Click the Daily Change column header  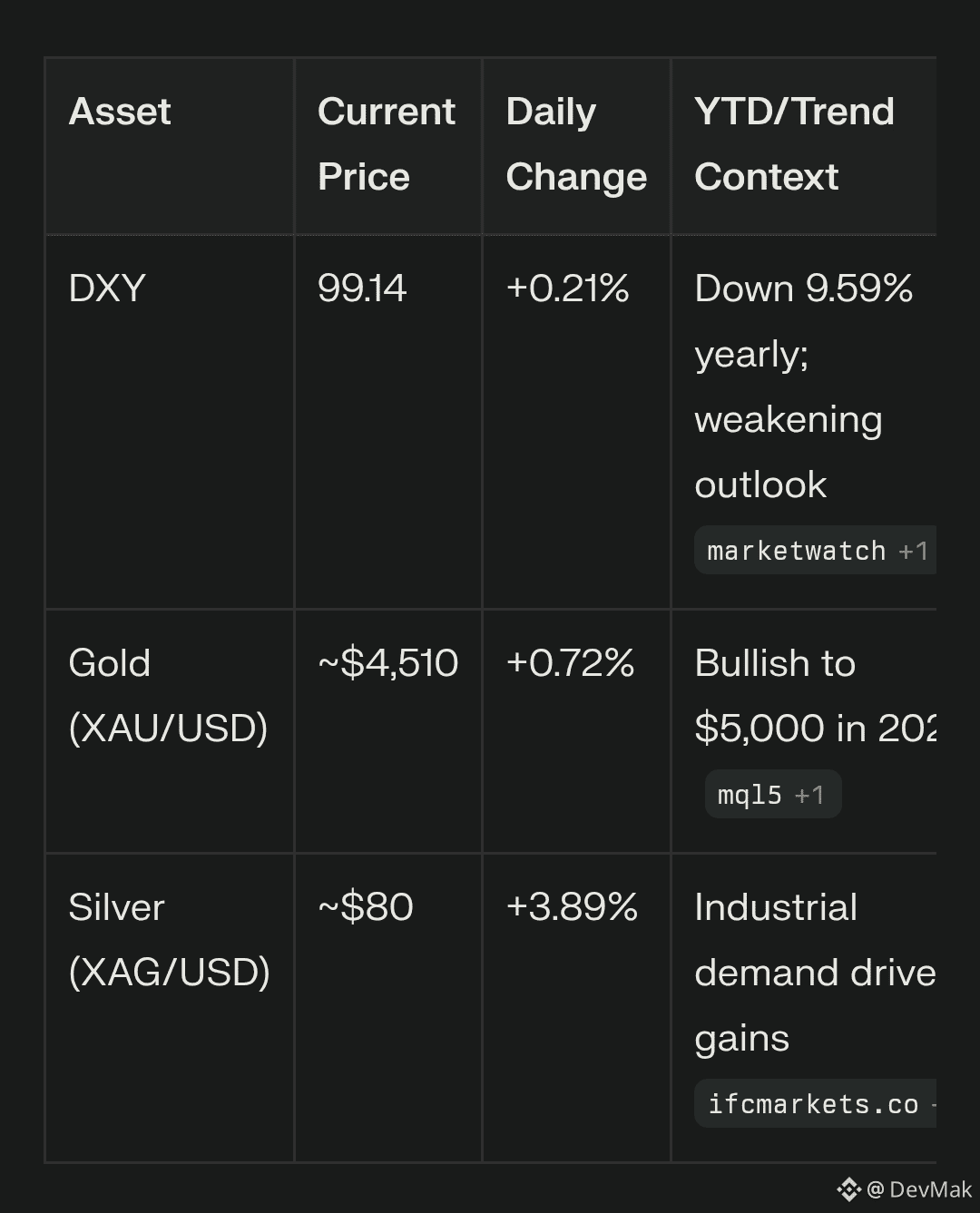click(575, 144)
